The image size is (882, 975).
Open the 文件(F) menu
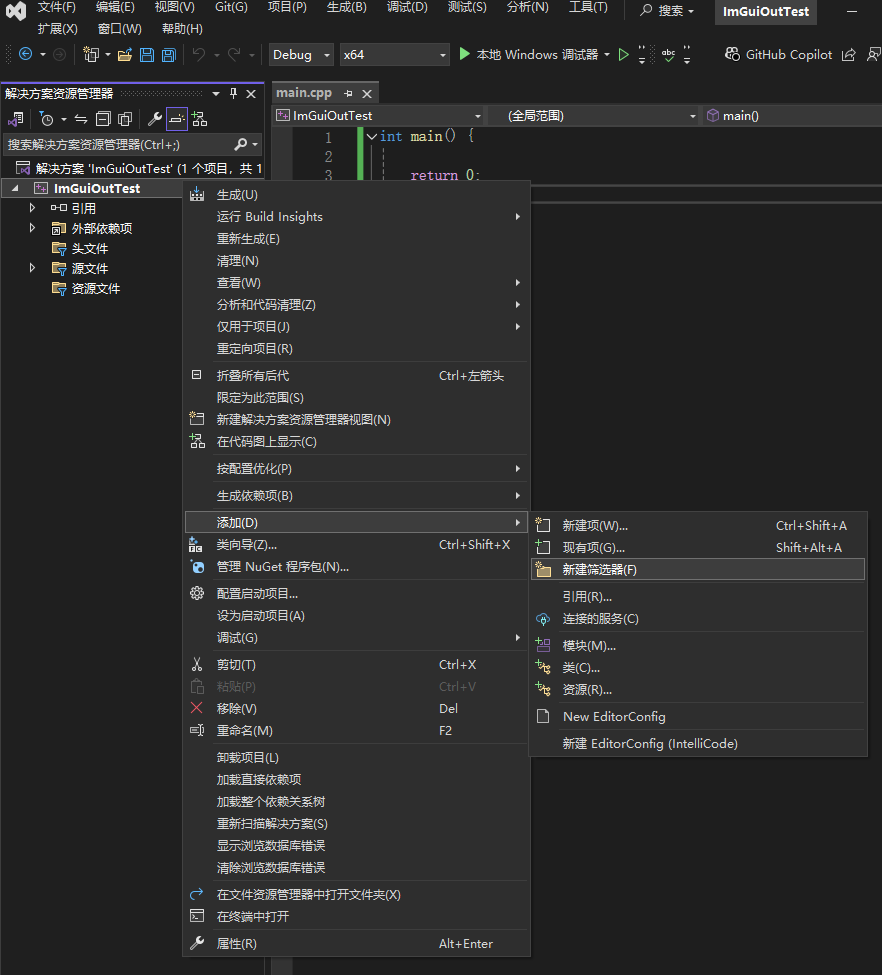tap(57, 7)
